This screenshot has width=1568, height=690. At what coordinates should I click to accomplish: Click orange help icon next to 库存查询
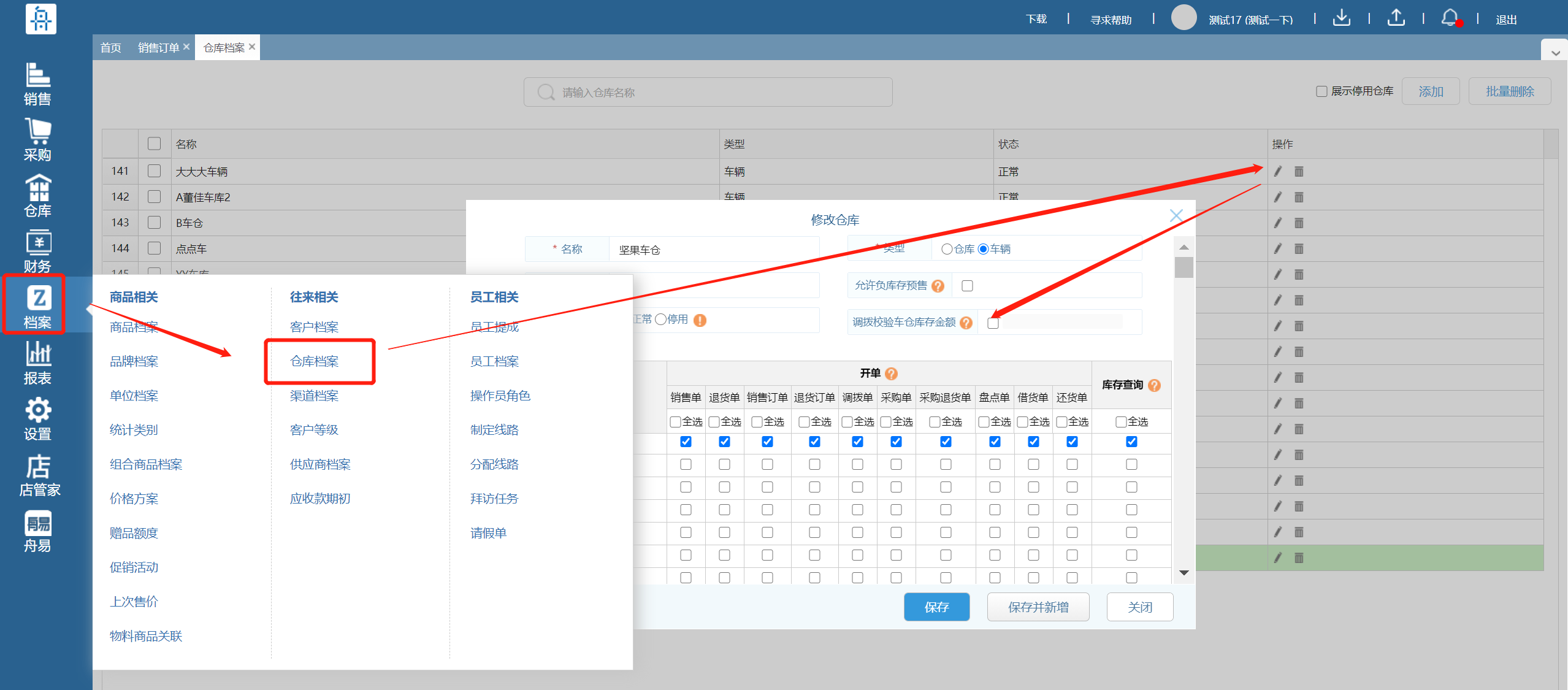1154,385
